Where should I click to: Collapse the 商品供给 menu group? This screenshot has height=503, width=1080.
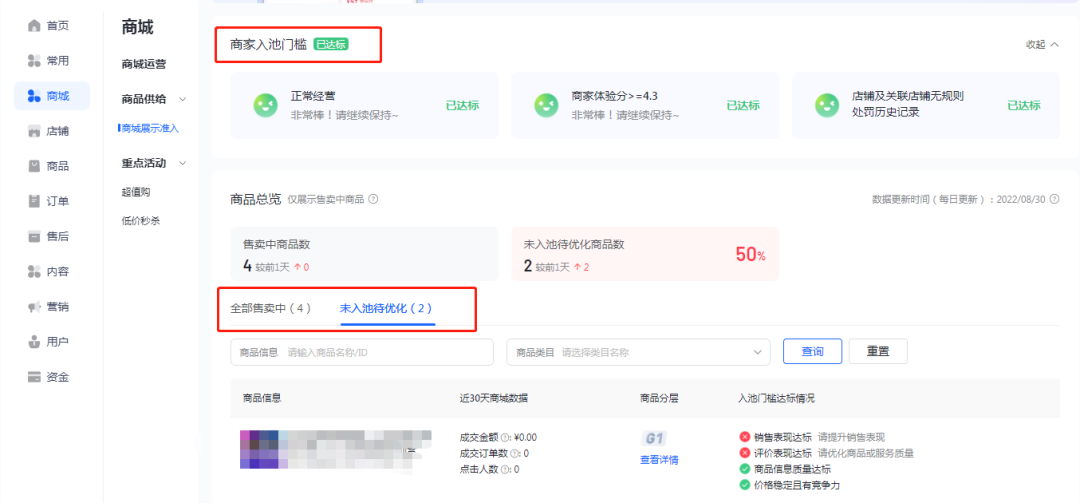click(x=183, y=99)
